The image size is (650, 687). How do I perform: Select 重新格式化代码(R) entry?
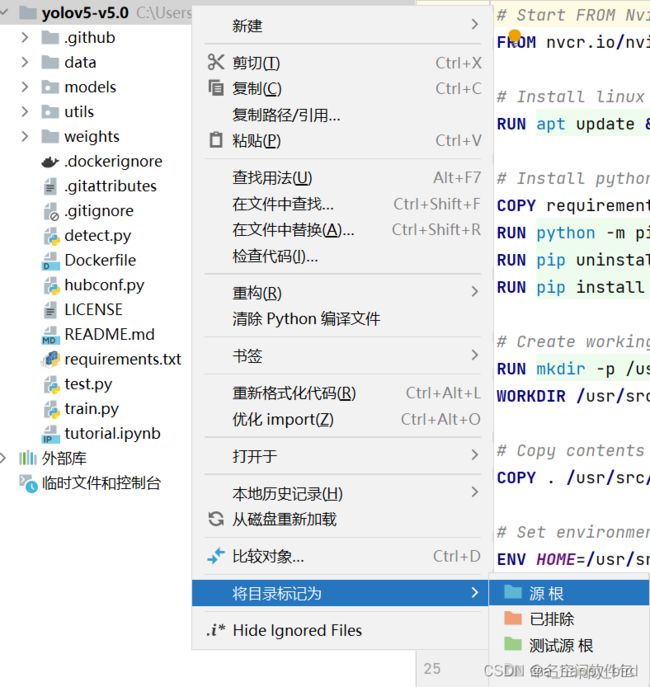[340, 393]
